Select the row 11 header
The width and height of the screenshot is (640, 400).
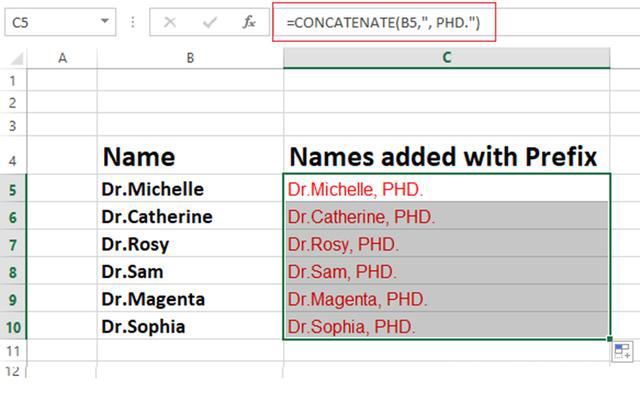point(13,351)
